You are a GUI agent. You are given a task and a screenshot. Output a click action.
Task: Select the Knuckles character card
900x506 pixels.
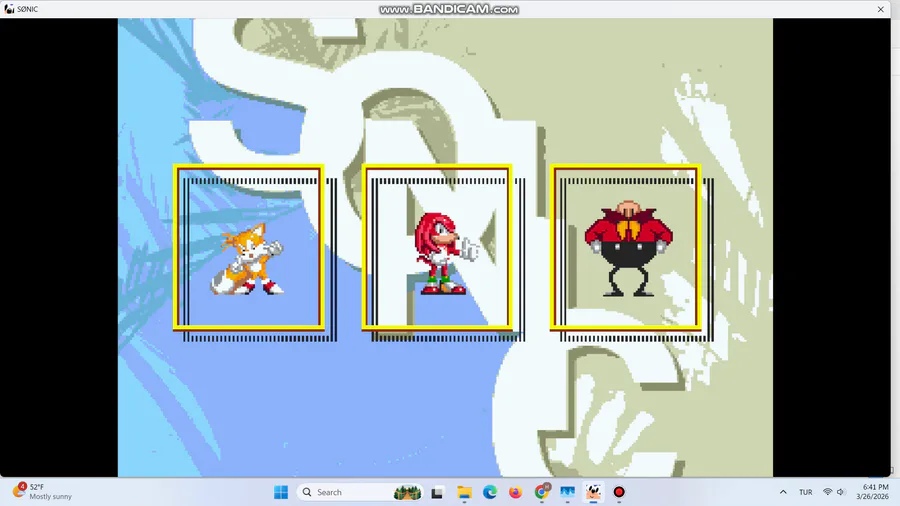click(437, 247)
